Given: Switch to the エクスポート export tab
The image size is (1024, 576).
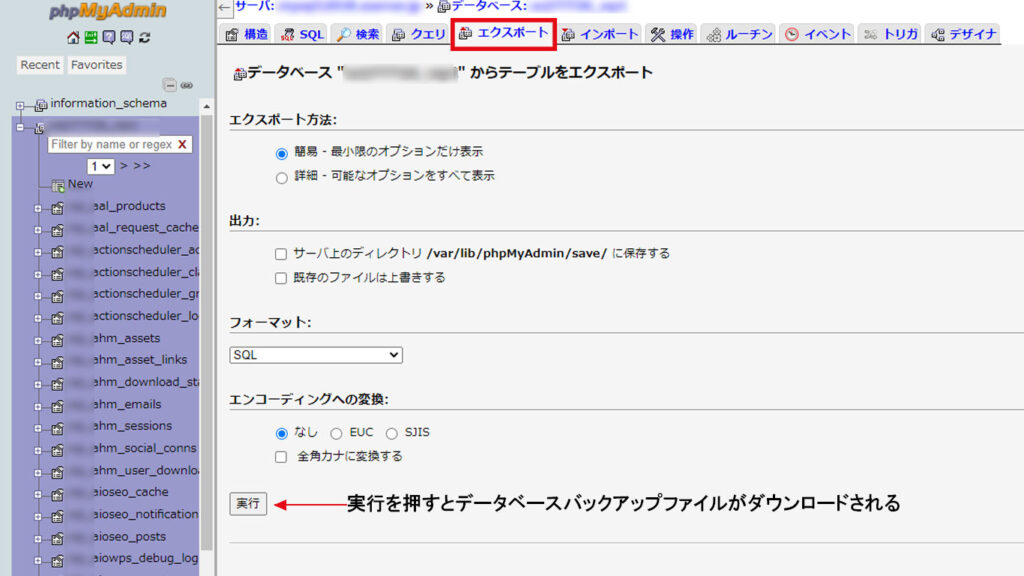Looking at the screenshot, I should point(504,33).
